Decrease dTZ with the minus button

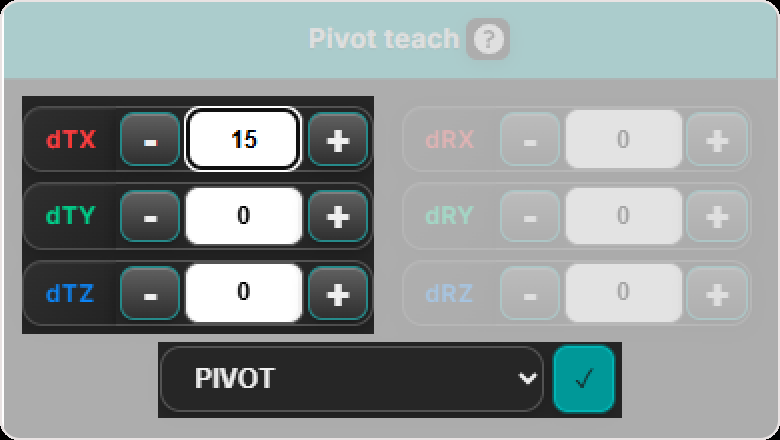[x=150, y=293]
